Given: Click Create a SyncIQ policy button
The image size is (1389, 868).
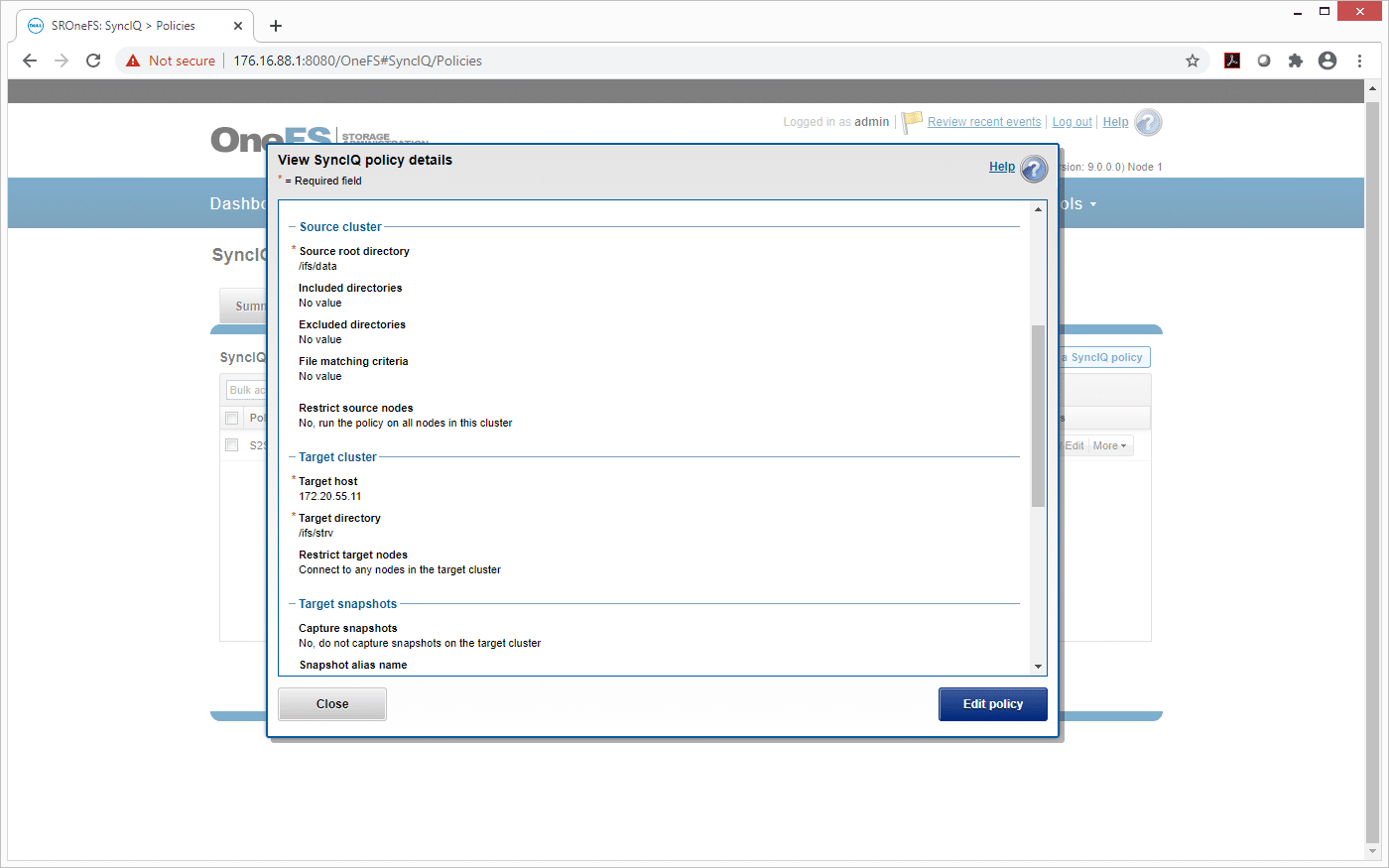Looking at the screenshot, I should point(1105,357).
